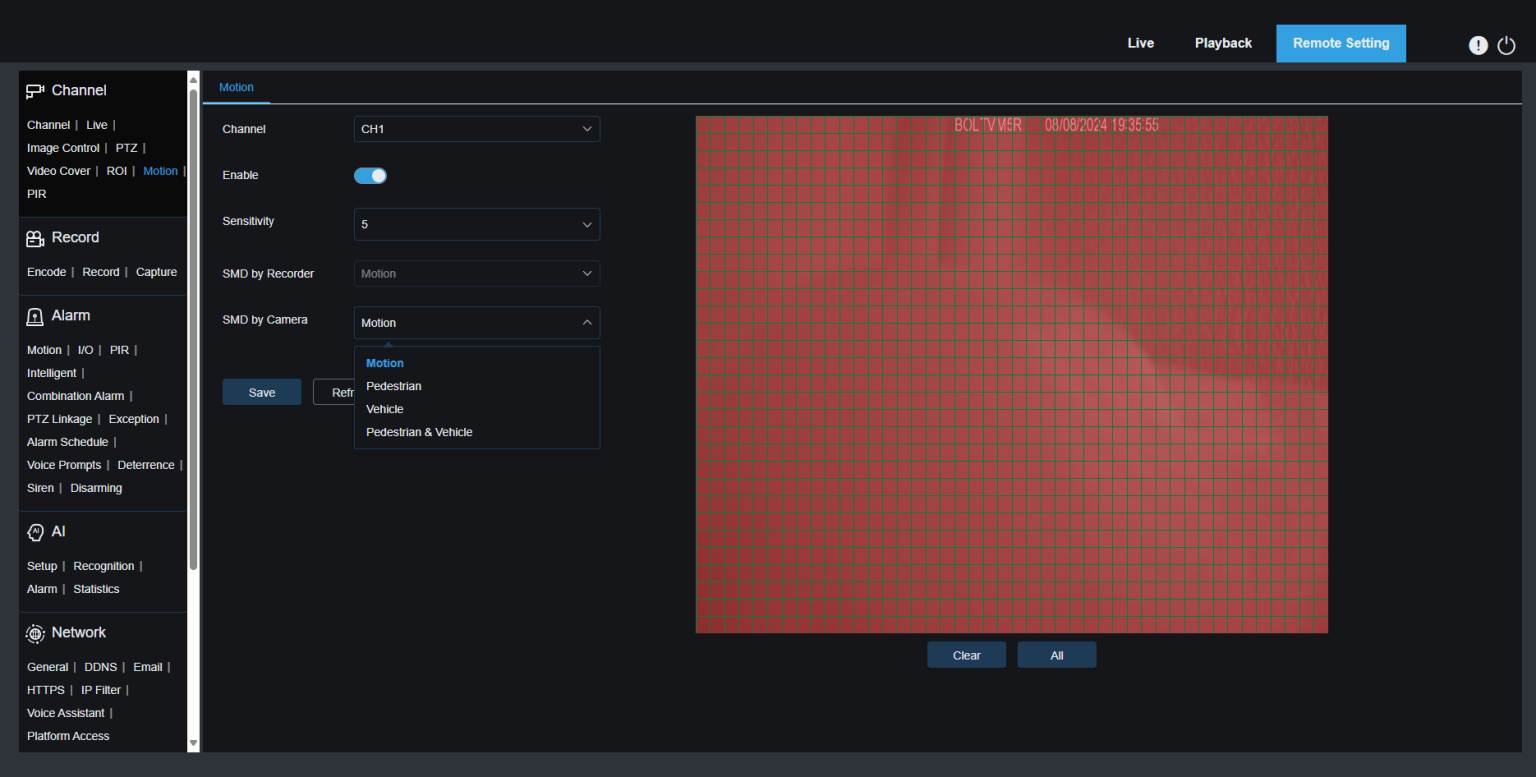Select Pedestrian & Vehicle option
Viewport: 1536px width, 777px height.
click(x=419, y=433)
